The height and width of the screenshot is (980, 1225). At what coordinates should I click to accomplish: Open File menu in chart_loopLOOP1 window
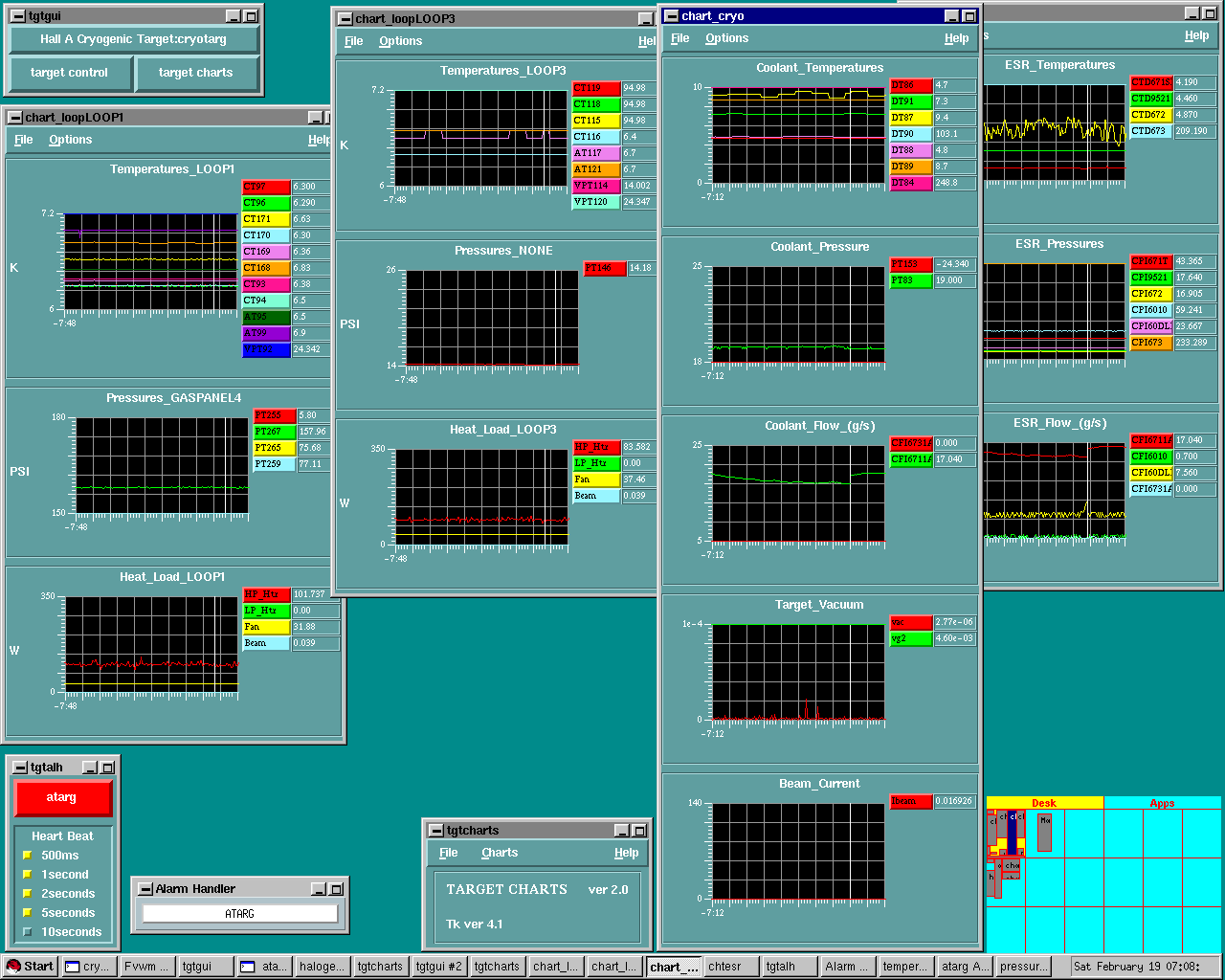(24, 140)
